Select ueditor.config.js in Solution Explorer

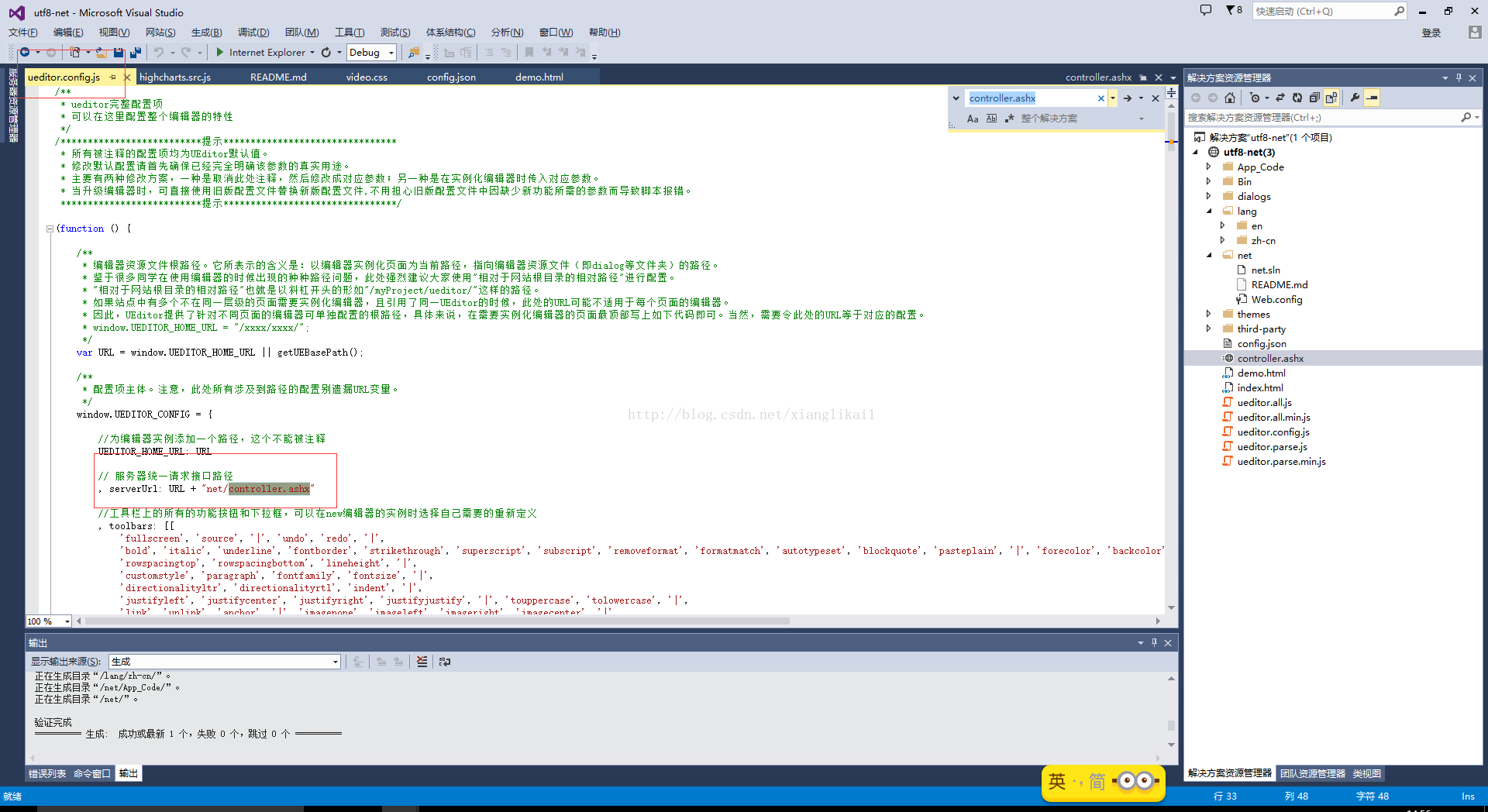tap(1273, 432)
